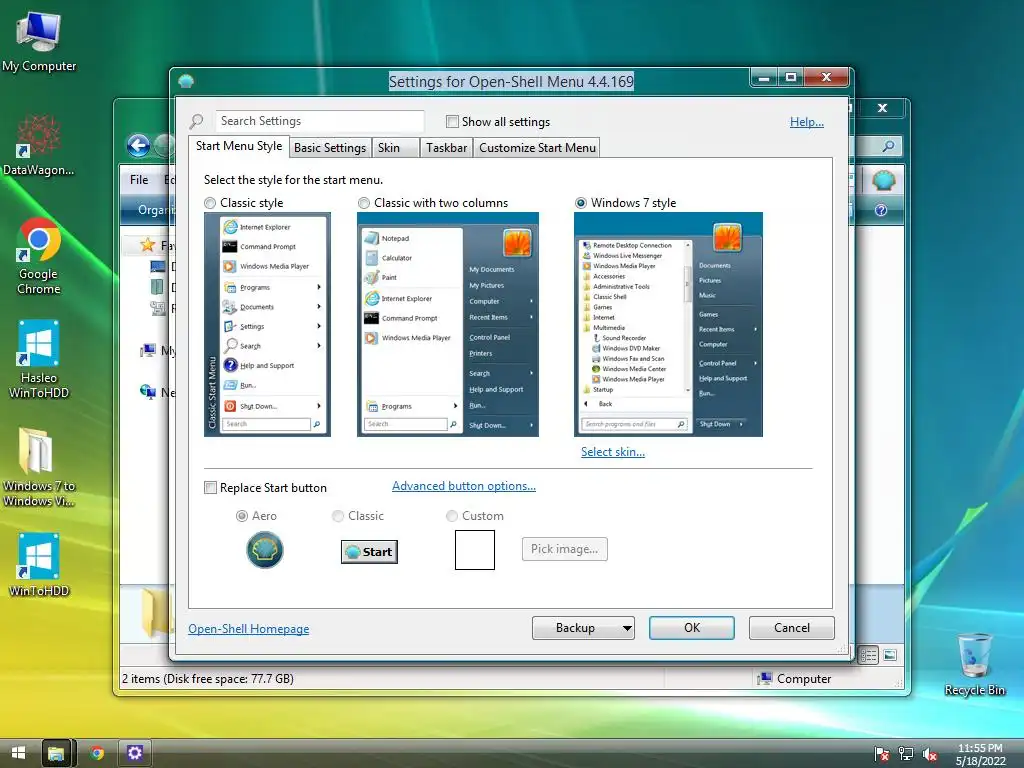Image resolution: width=1024 pixels, height=768 pixels.
Task: Click the classic Start button image
Action: click(x=369, y=552)
